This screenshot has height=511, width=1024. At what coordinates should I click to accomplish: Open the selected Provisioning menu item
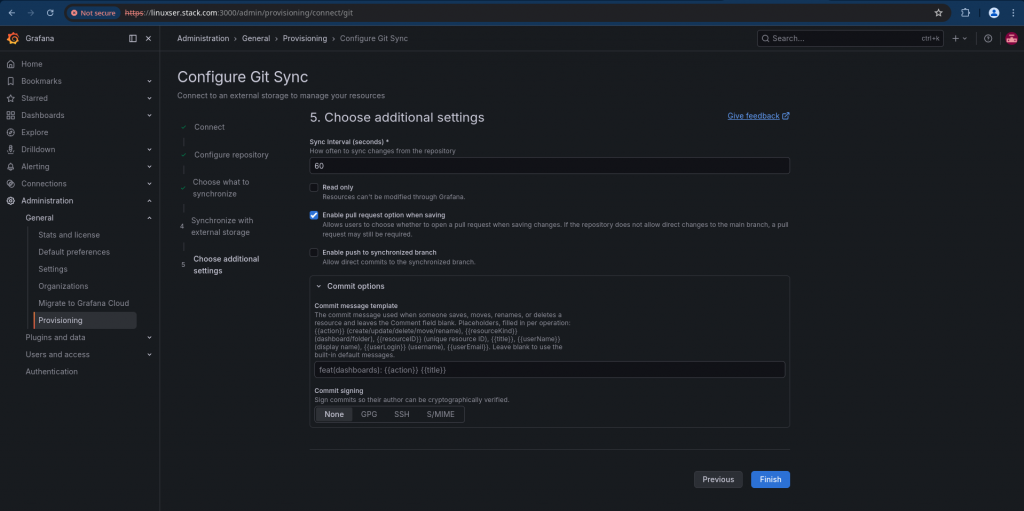(85, 320)
